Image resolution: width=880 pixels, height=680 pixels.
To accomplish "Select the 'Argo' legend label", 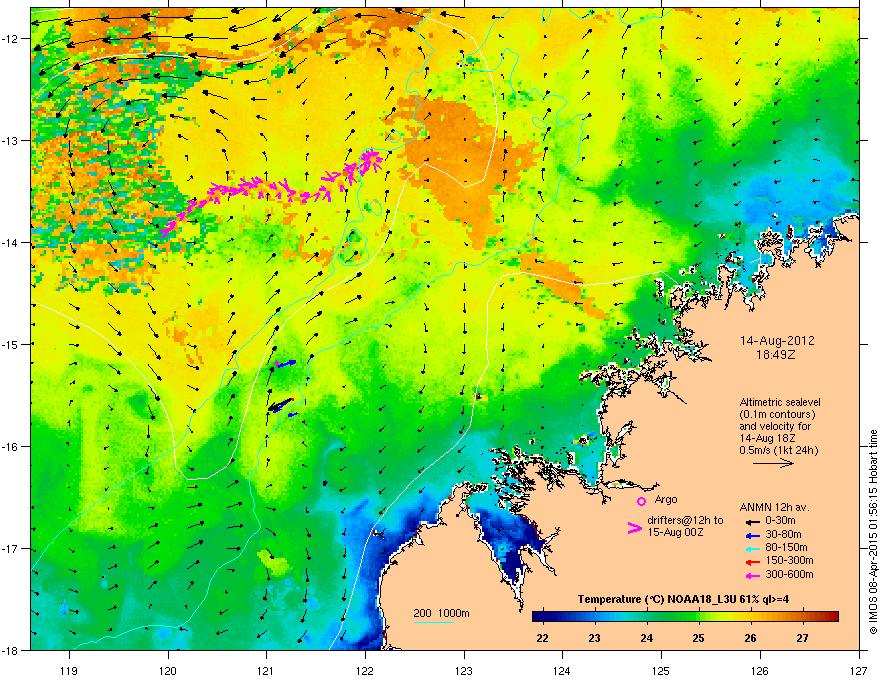I will coord(666,499).
